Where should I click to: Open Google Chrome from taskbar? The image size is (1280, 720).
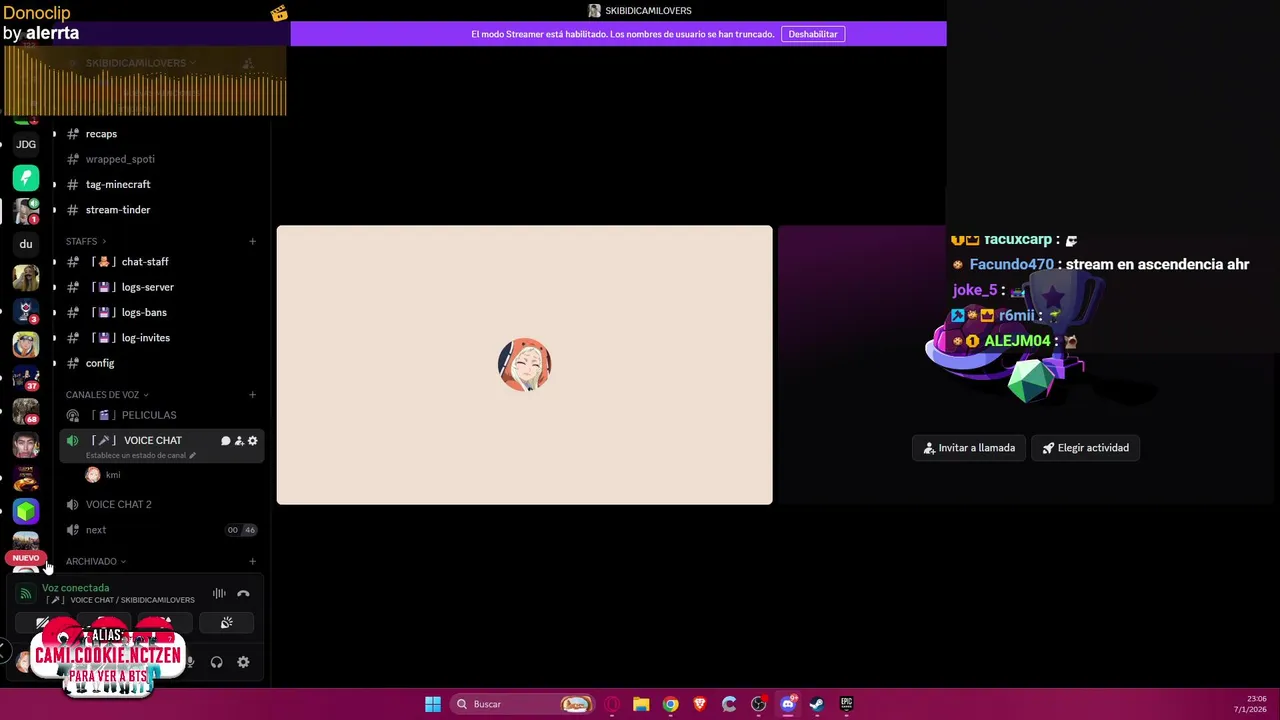671,704
